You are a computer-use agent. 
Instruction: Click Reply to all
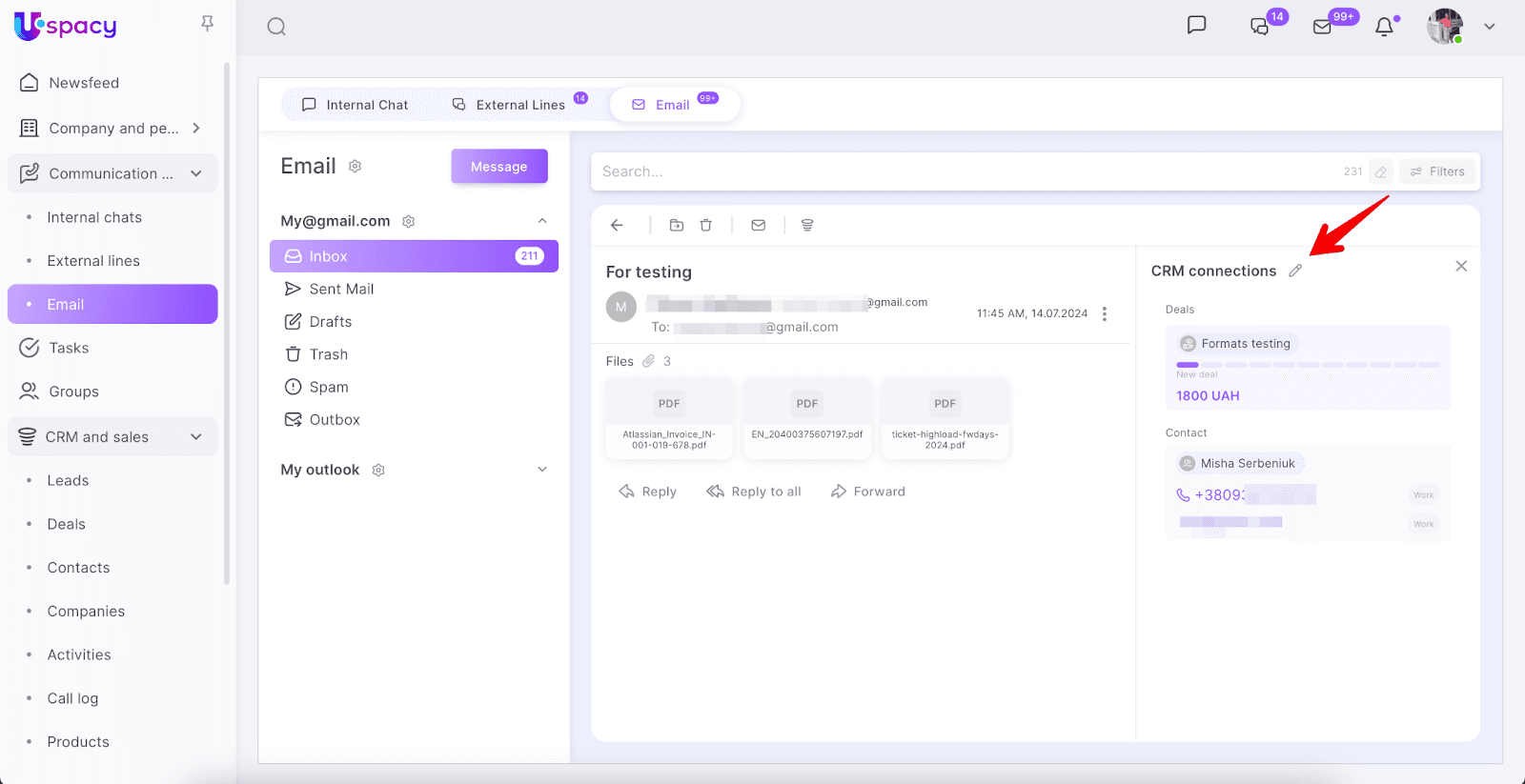754,492
